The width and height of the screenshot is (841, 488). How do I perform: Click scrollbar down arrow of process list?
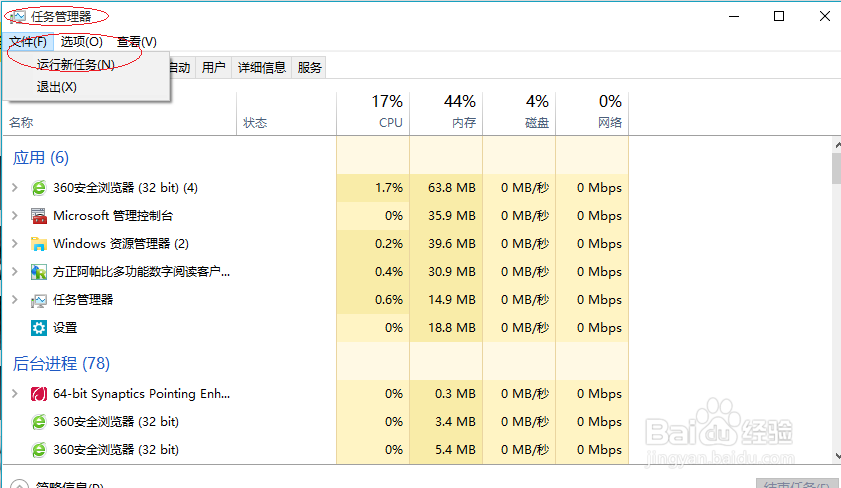837,456
